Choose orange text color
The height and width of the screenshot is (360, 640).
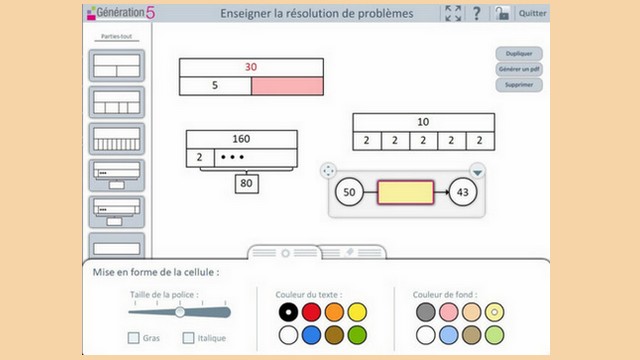point(334,312)
